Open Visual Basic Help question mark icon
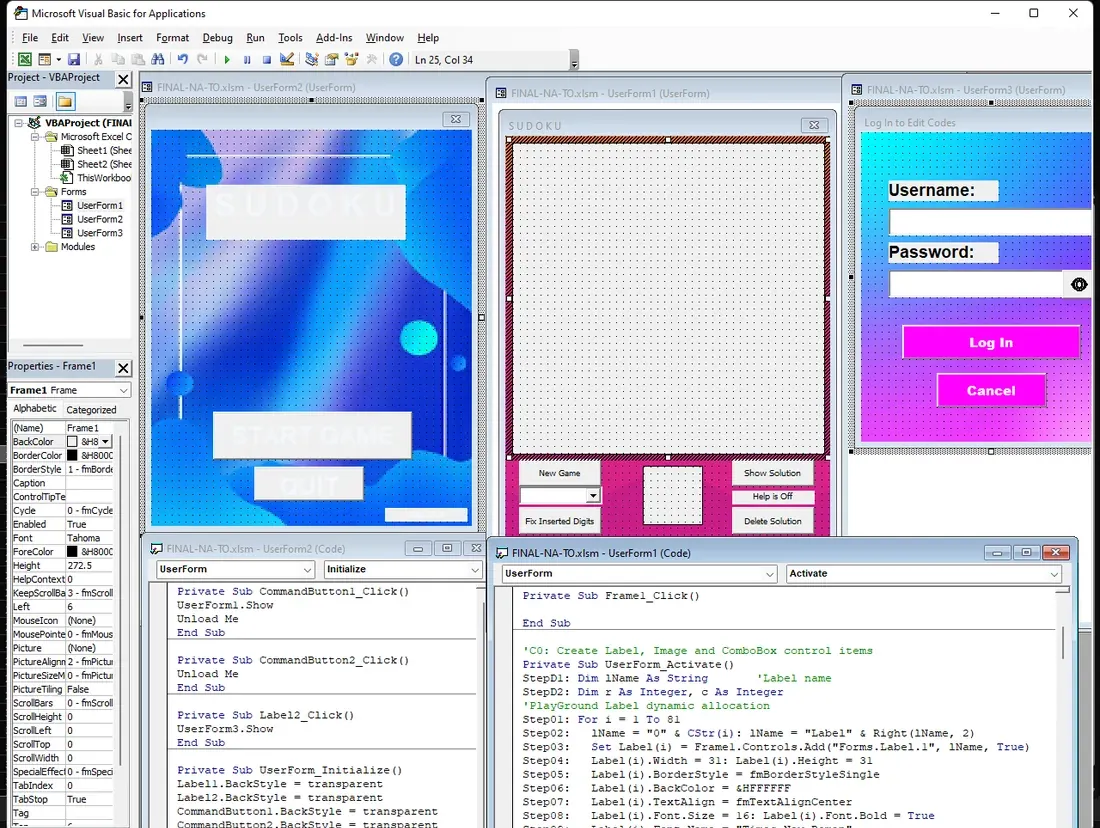The height and width of the screenshot is (828, 1100). click(396, 60)
